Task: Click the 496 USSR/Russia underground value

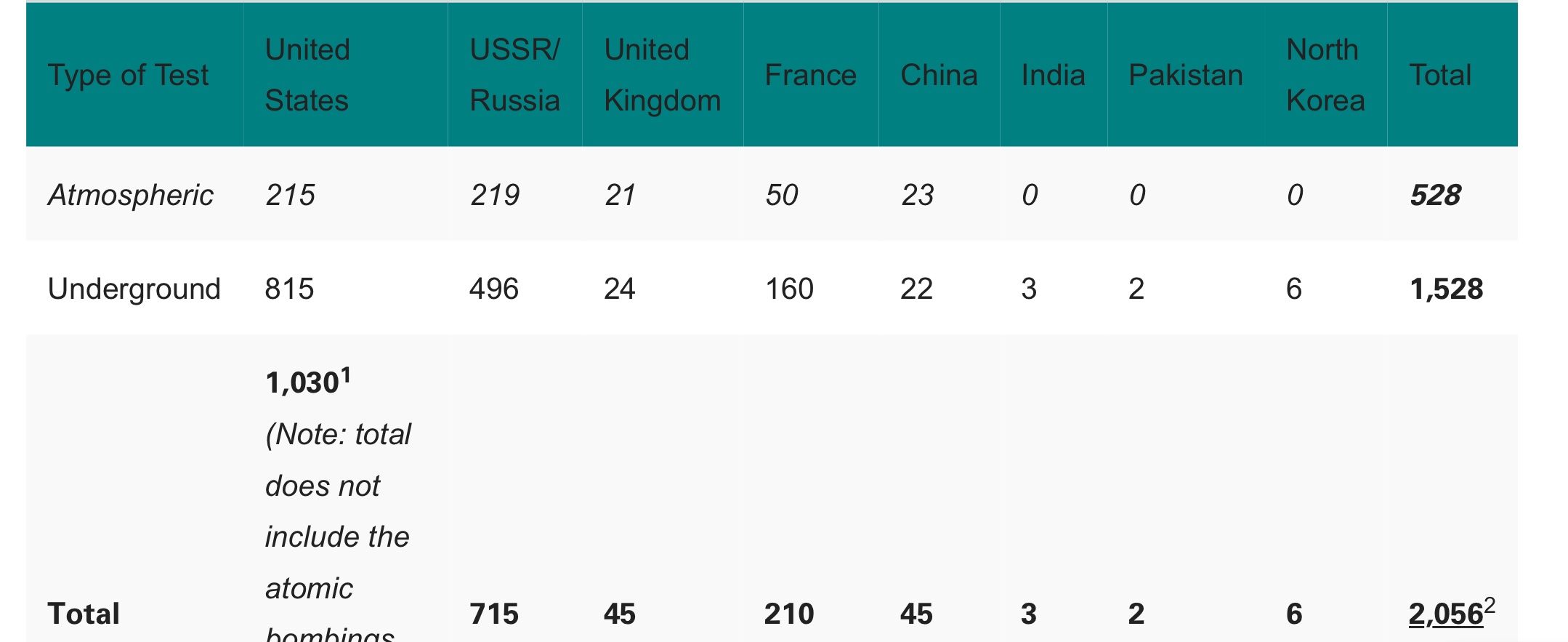Action: (x=494, y=289)
